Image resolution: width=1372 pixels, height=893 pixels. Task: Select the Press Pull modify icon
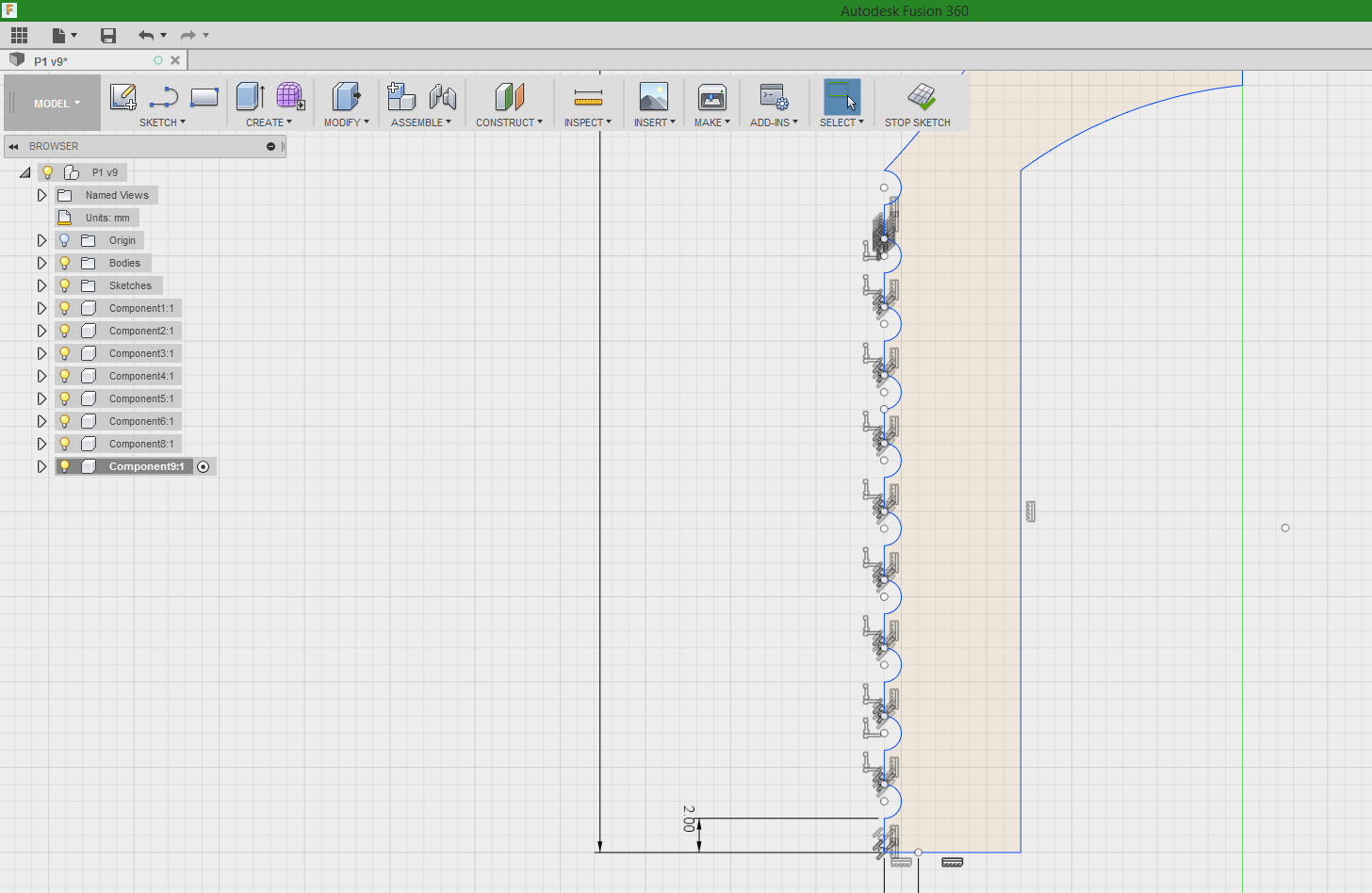pos(346,97)
